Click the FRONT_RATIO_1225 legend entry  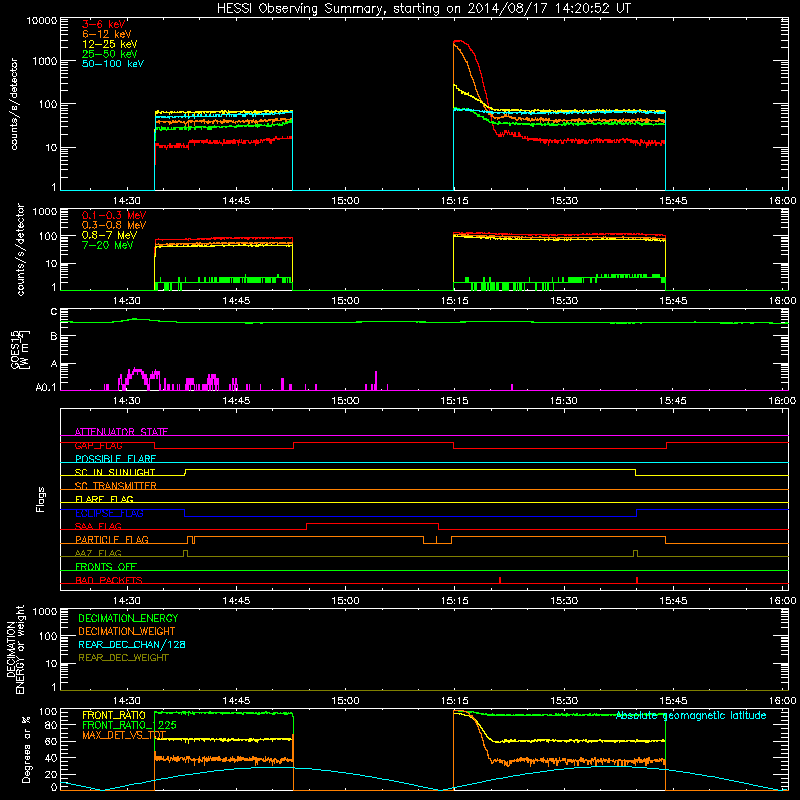point(129,725)
